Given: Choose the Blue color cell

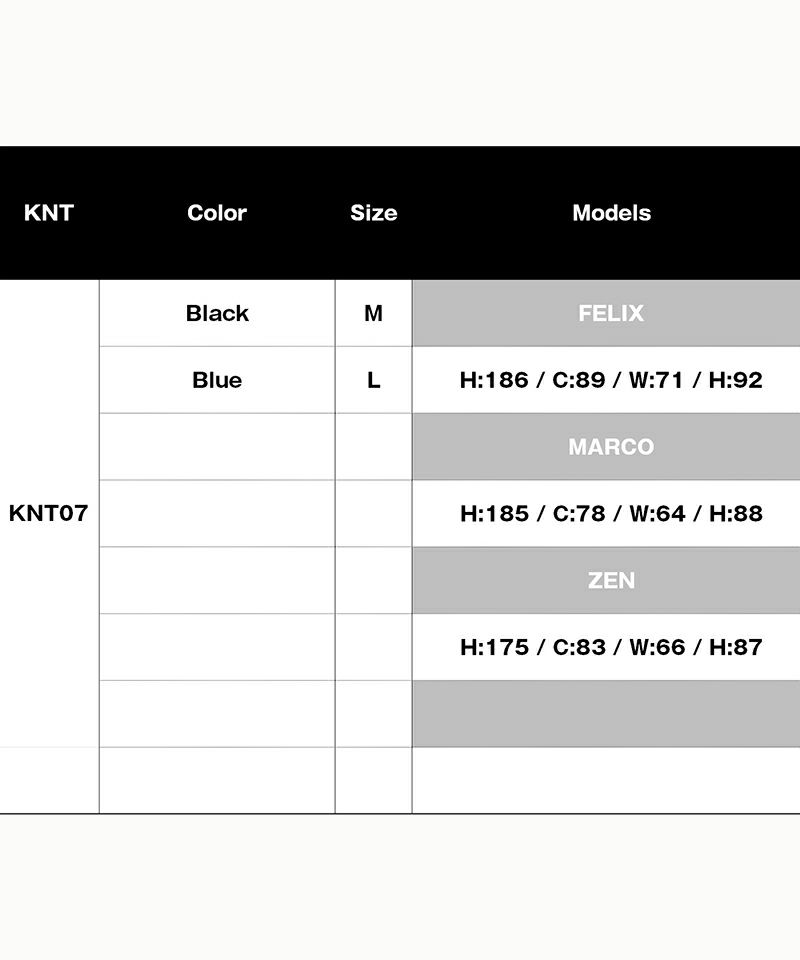Looking at the screenshot, I should [x=217, y=380].
